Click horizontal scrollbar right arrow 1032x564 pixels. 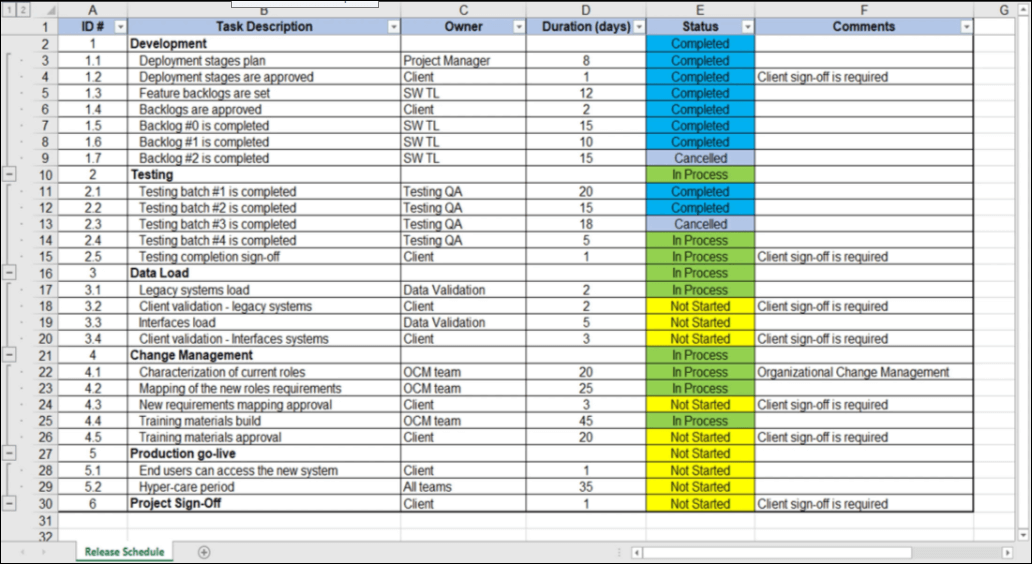tap(1007, 552)
